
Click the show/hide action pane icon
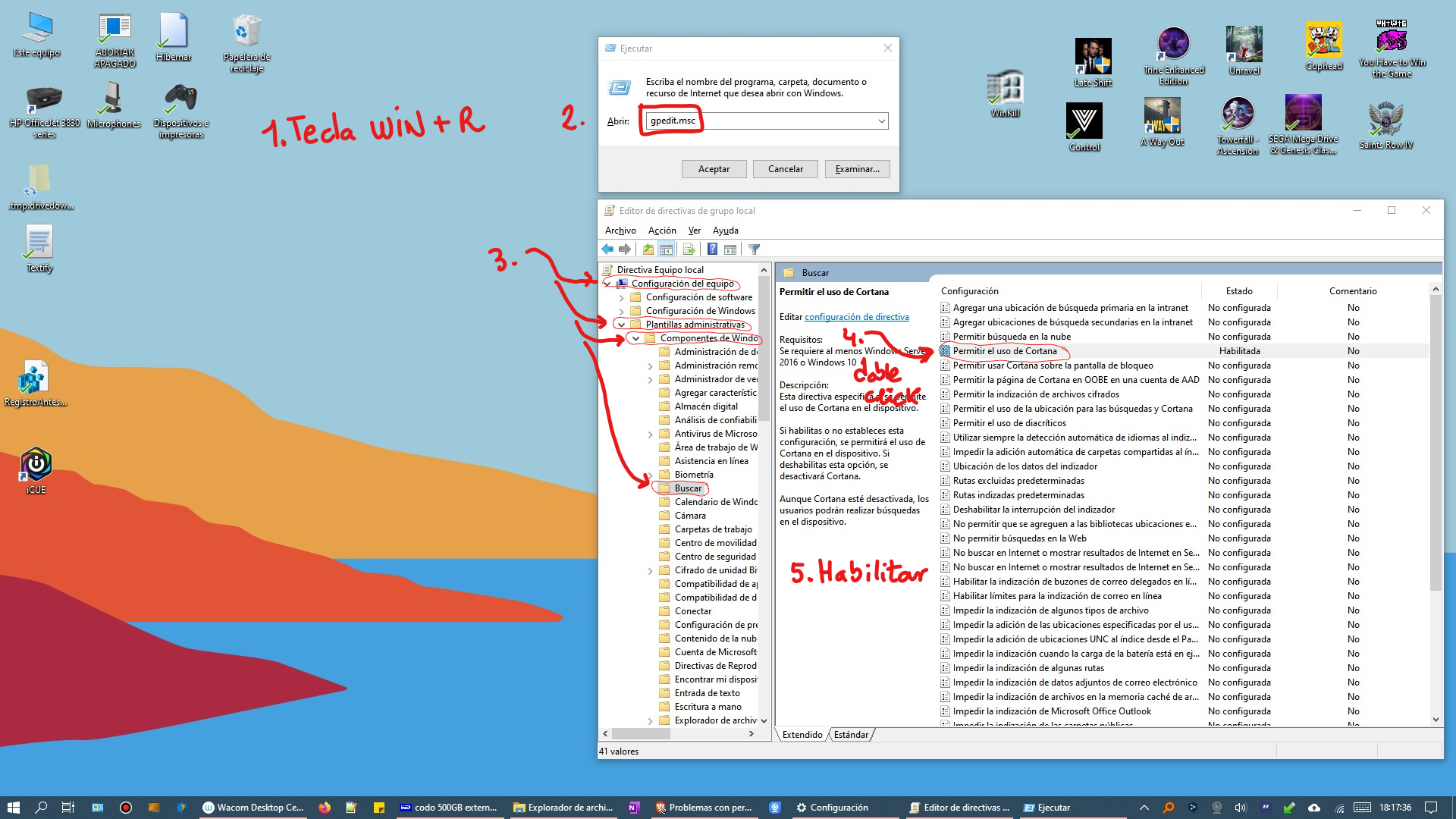[x=730, y=249]
